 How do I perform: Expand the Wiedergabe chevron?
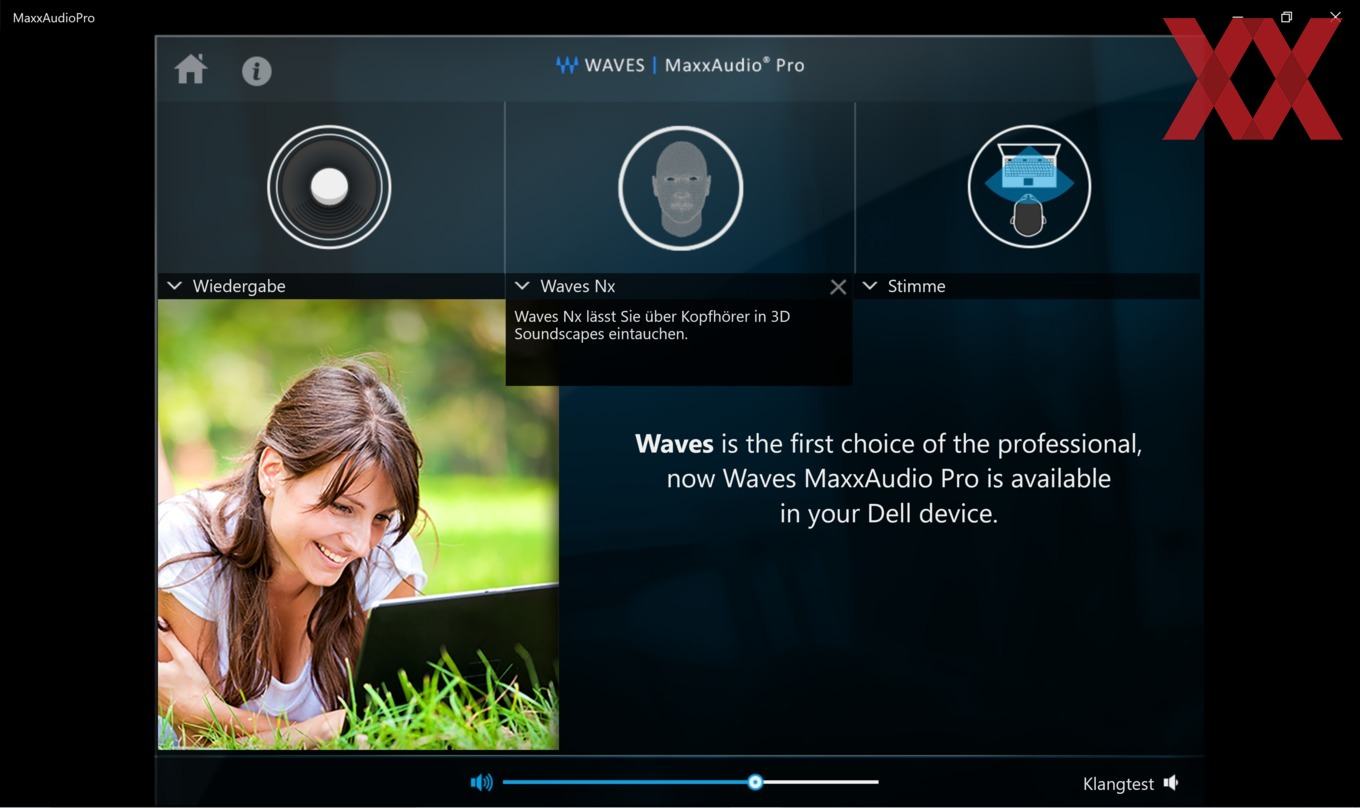(x=174, y=286)
